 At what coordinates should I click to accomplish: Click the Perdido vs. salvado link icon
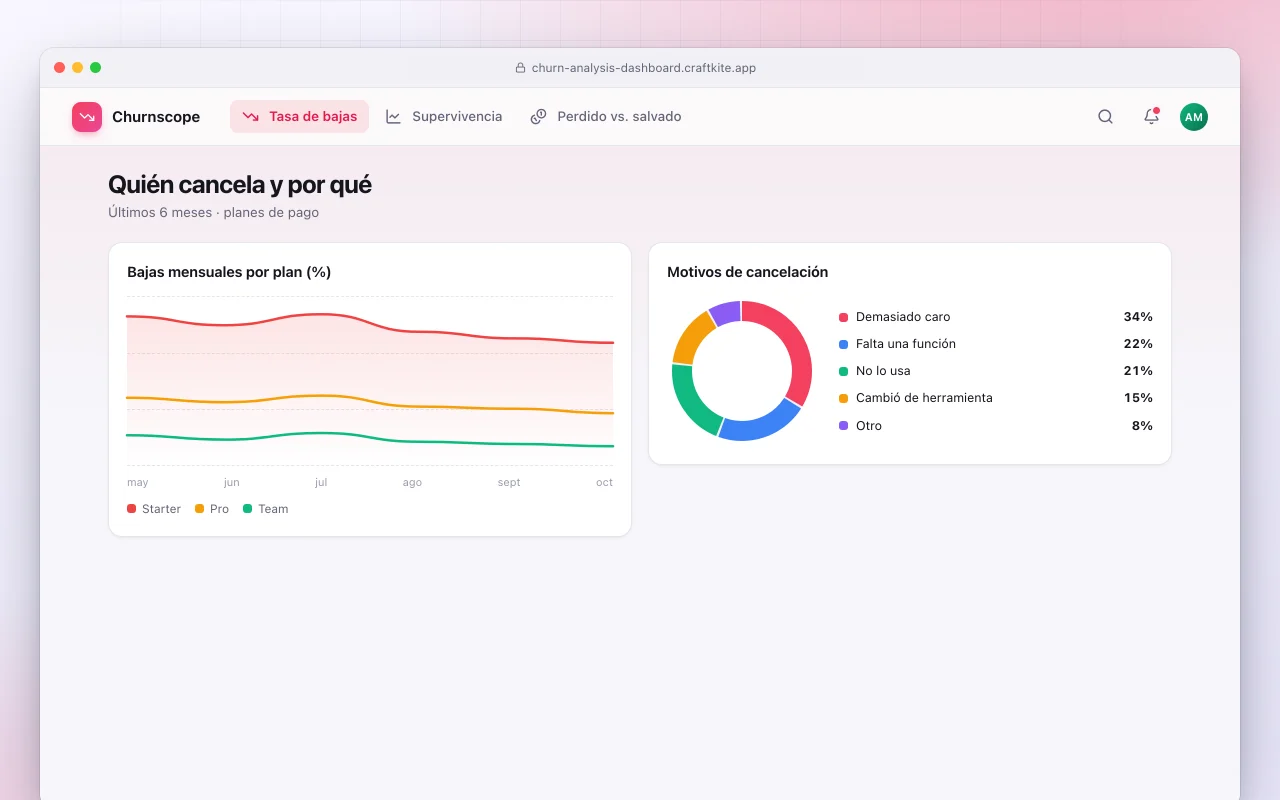pyautogui.click(x=538, y=117)
